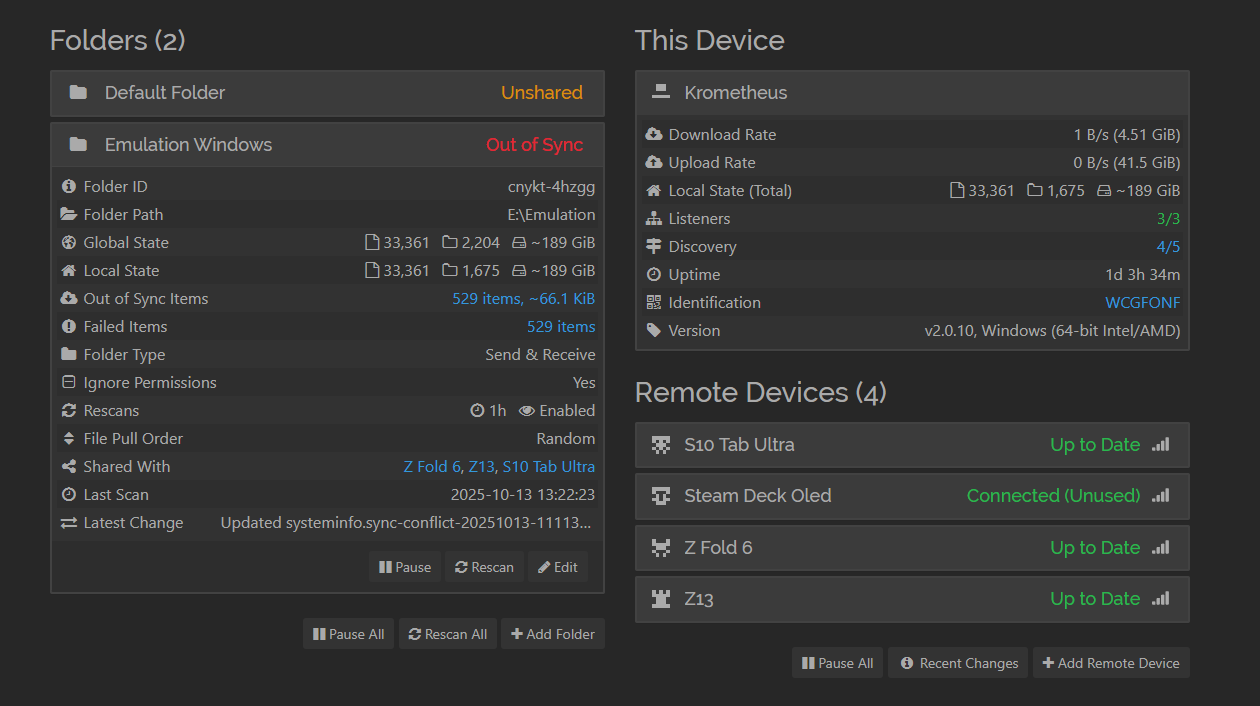Expand the Steam Deck Oled device panel
The image size is (1260, 706).
click(x=911, y=496)
